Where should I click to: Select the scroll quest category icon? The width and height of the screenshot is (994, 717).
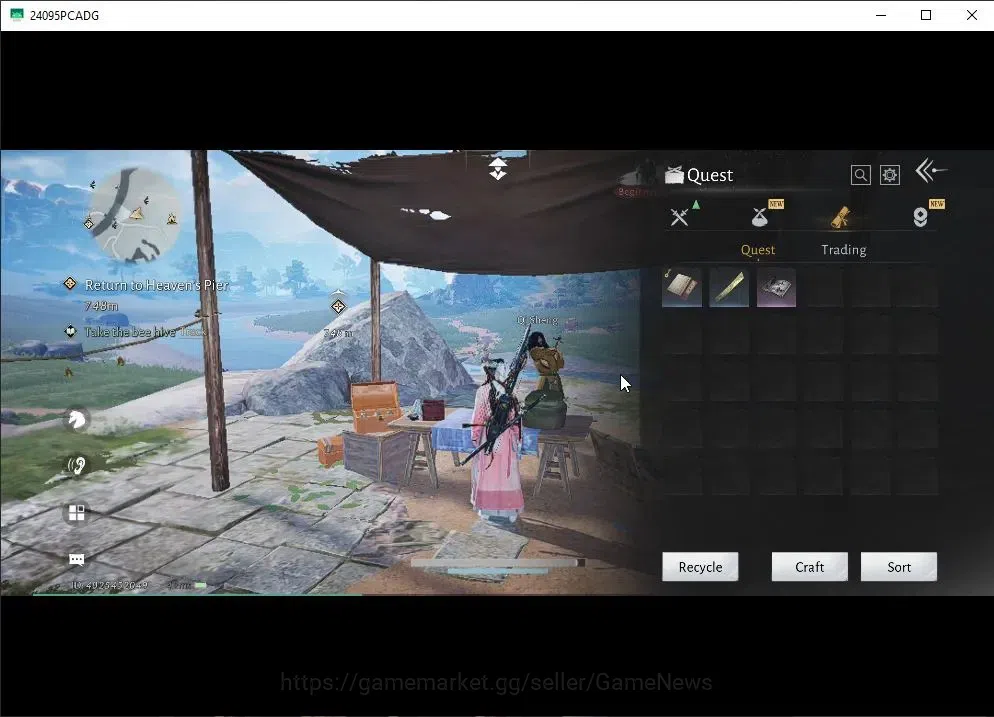[x=841, y=217]
